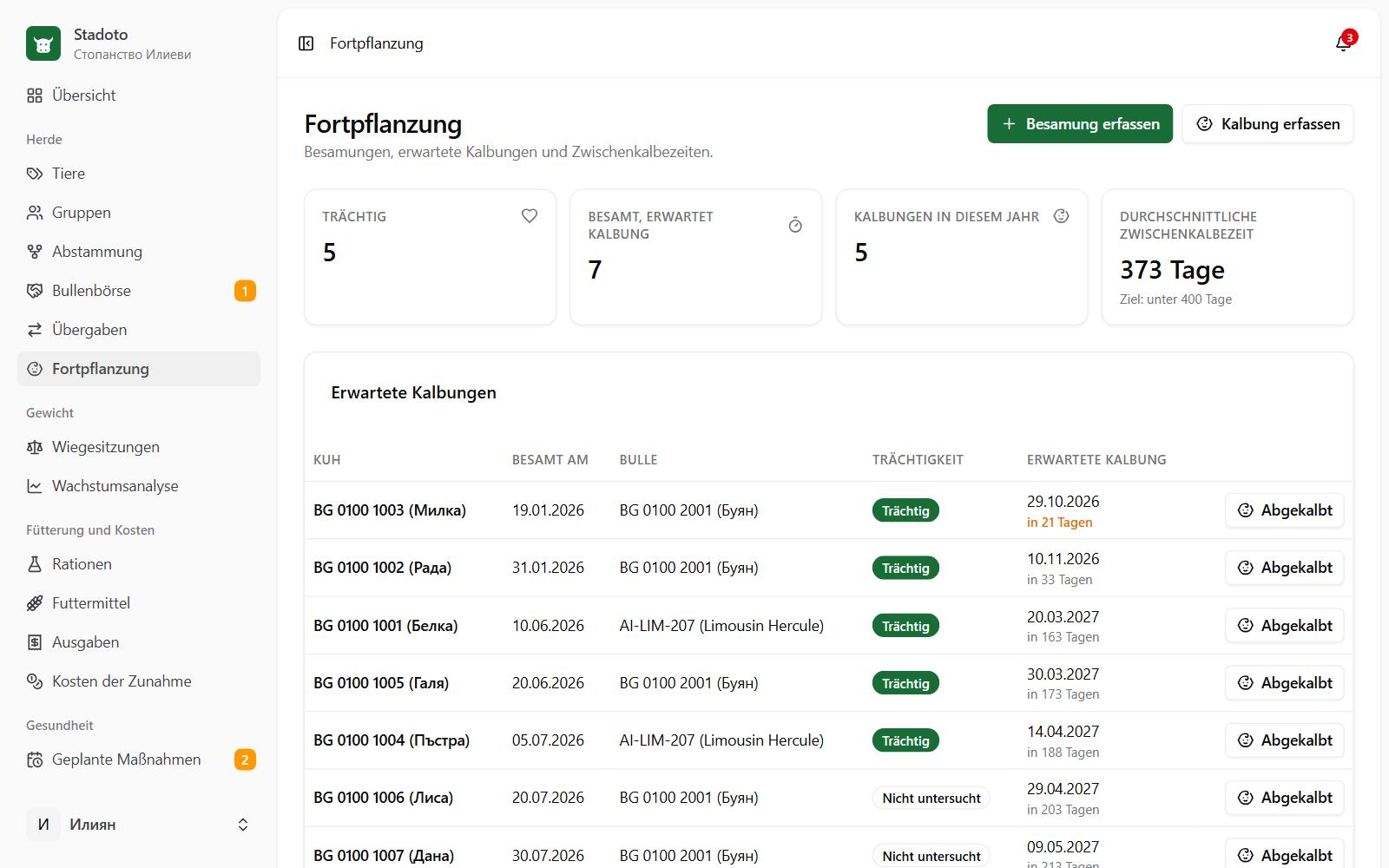Click the Wiegesitzungen scale icon

click(x=35, y=447)
